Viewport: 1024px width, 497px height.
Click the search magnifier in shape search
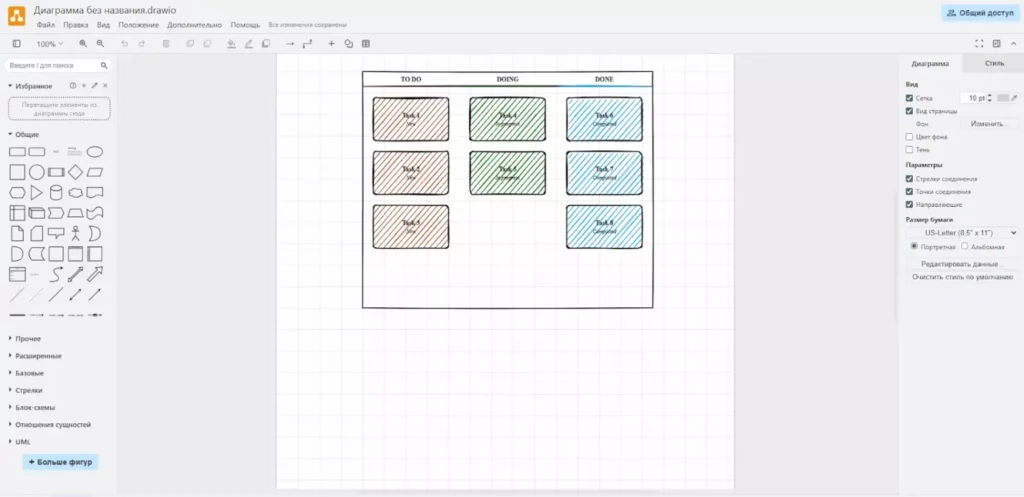(104, 66)
